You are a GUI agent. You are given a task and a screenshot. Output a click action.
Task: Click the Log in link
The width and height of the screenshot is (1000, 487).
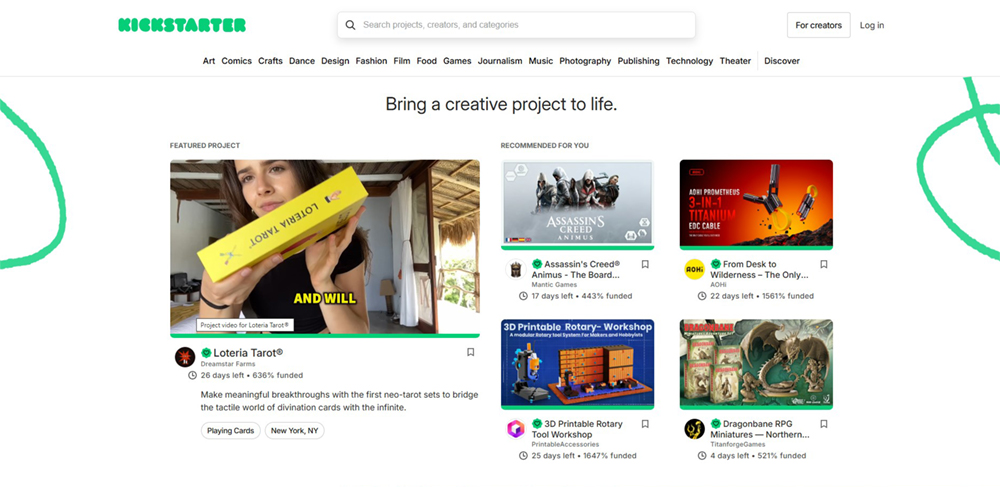(x=872, y=25)
